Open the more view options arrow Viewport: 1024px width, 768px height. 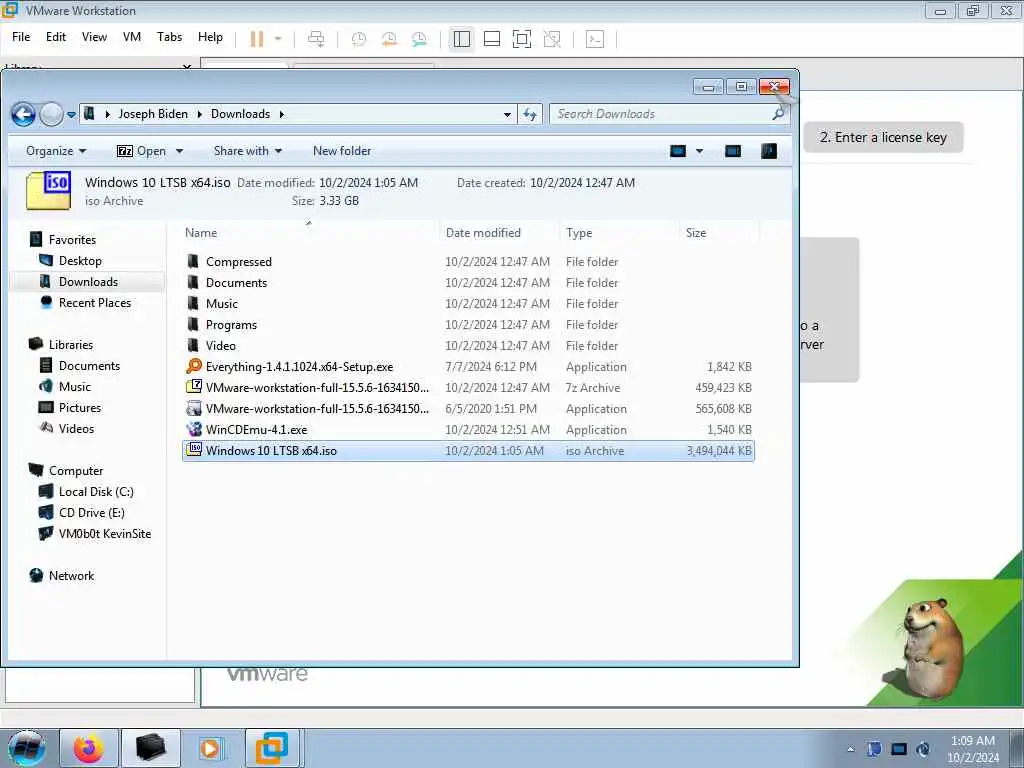[699, 151]
